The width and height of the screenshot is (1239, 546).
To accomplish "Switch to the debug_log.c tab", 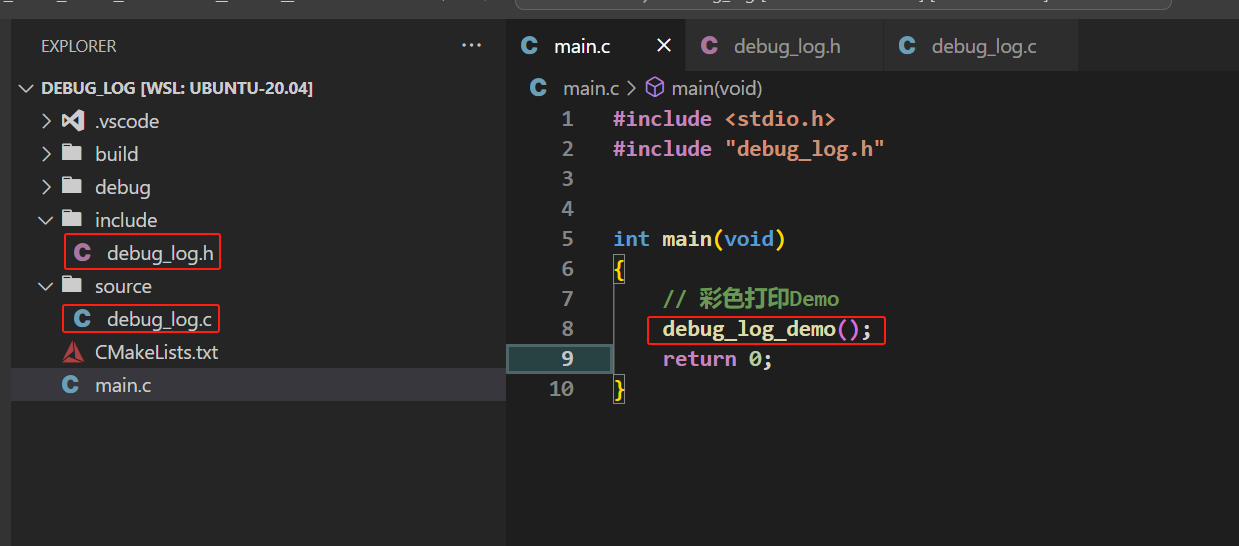I will pos(983,46).
